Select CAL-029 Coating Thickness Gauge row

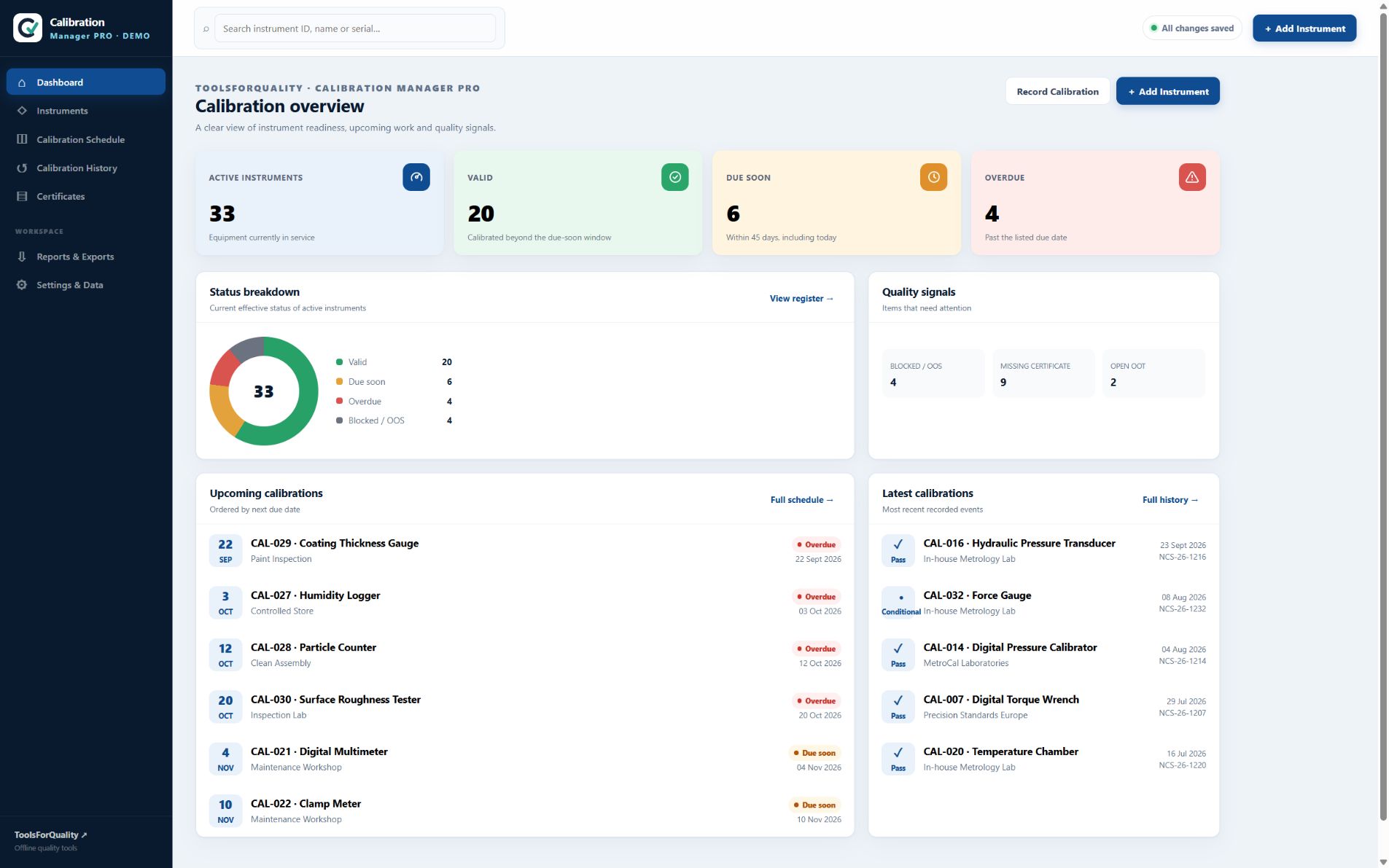(525, 550)
